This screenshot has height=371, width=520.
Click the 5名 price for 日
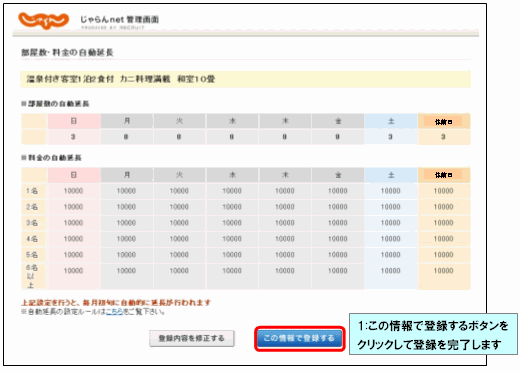coord(73,255)
